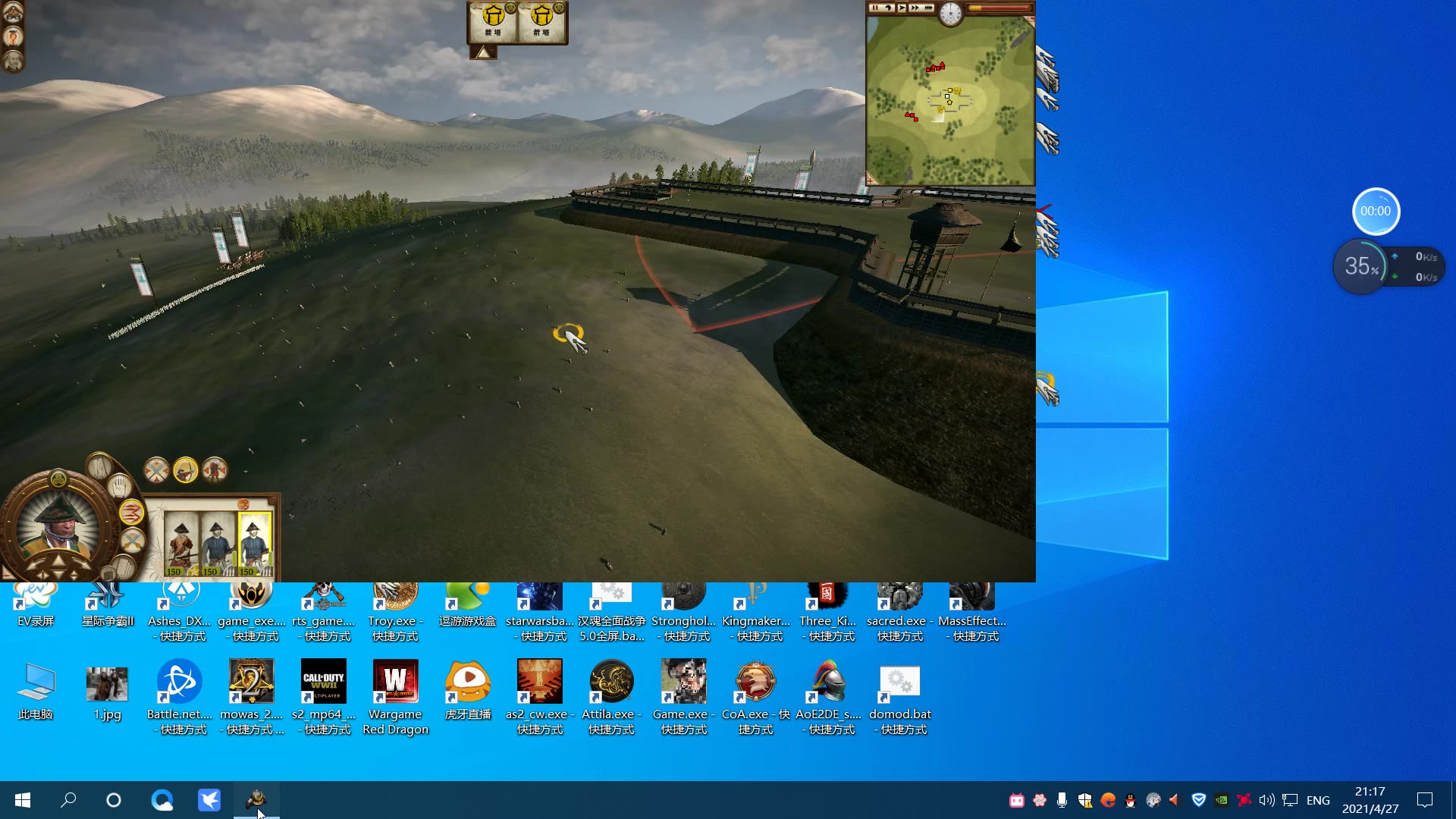Set battle to double fast-forward speed
The image size is (1456, 819).
tap(915, 8)
